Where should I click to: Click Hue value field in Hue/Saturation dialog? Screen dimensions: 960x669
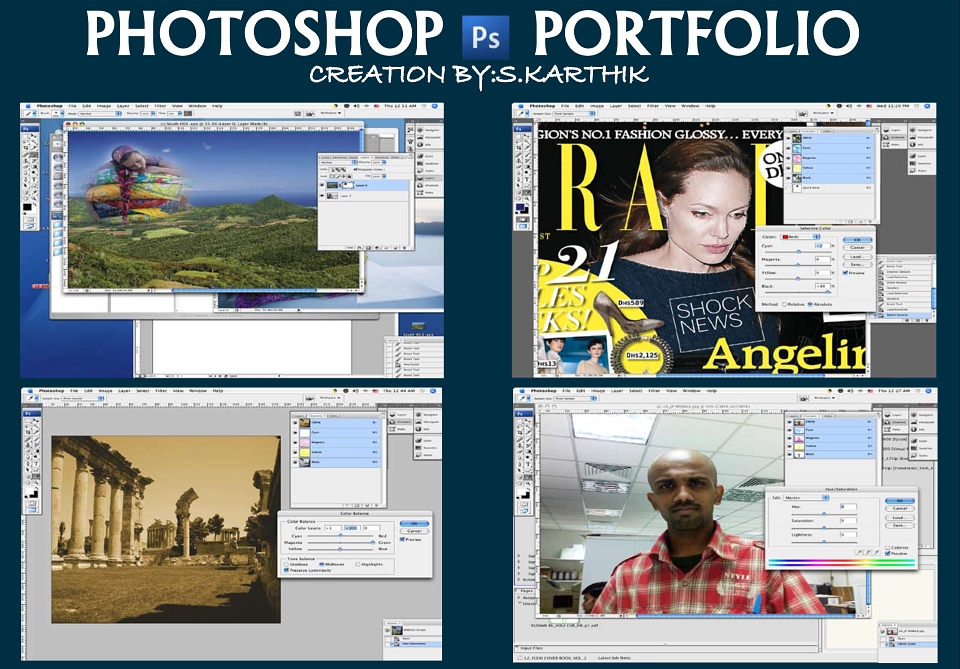(849, 507)
